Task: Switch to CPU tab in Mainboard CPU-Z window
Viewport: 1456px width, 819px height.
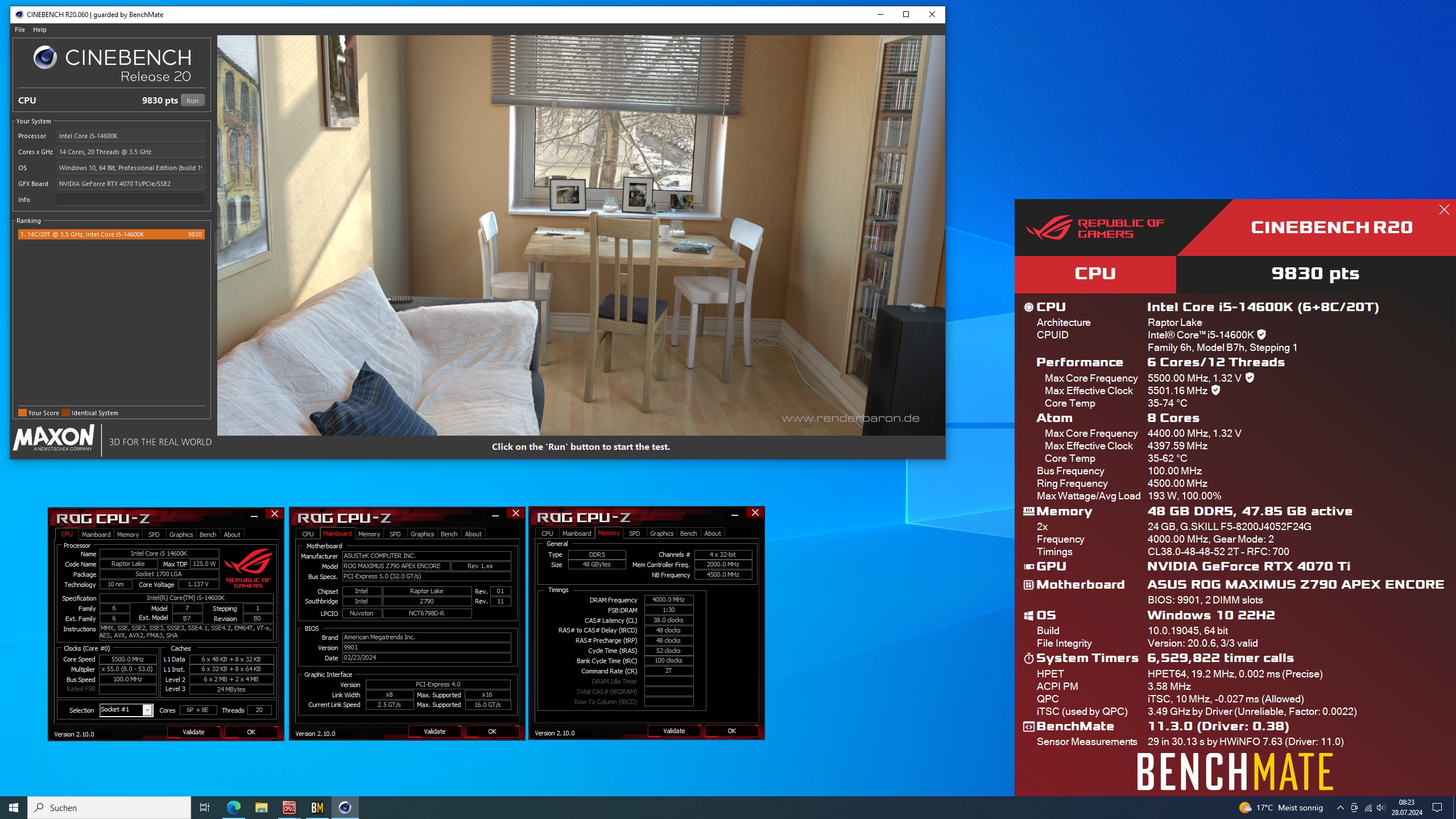Action: pos(308,534)
